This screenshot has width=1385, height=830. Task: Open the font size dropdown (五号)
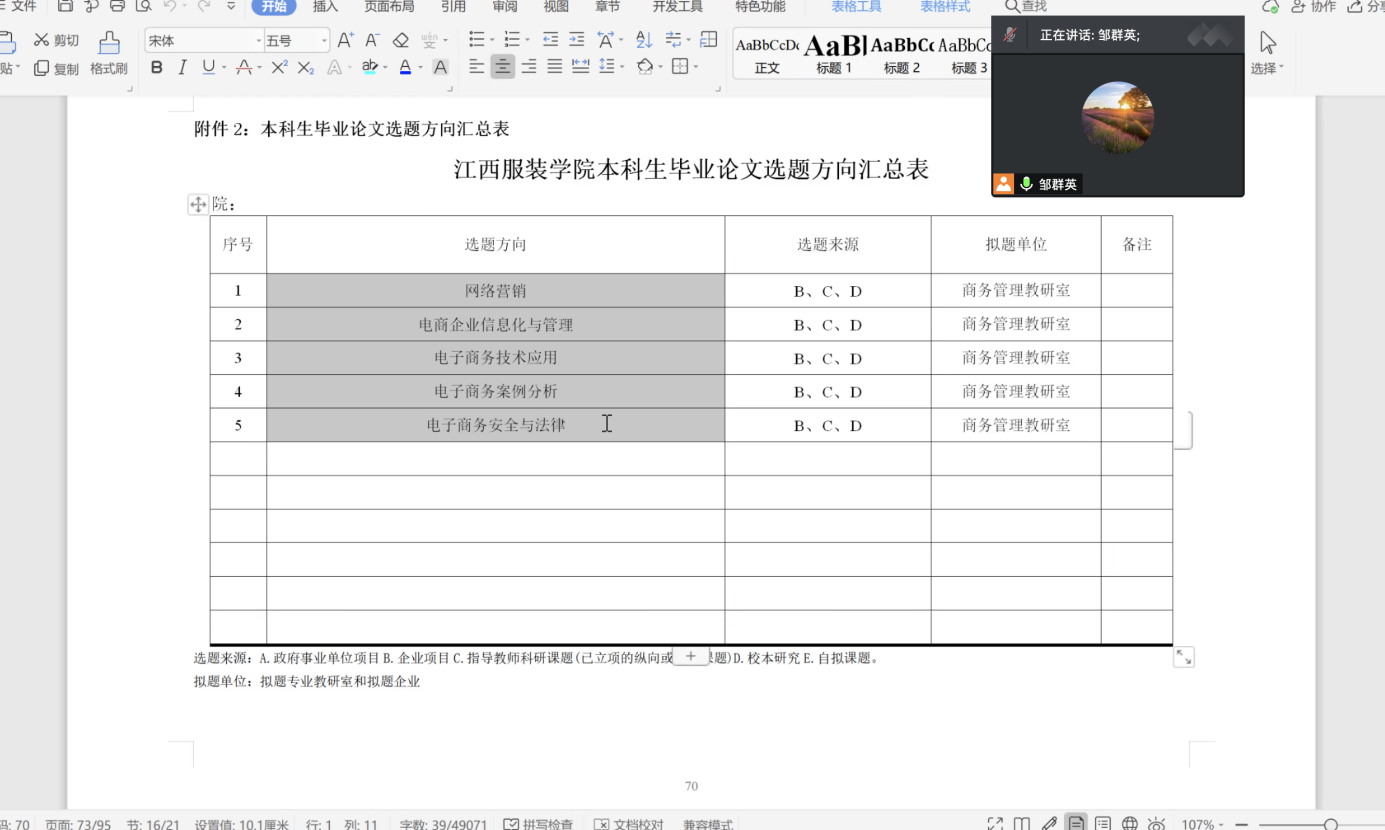[x=324, y=41]
